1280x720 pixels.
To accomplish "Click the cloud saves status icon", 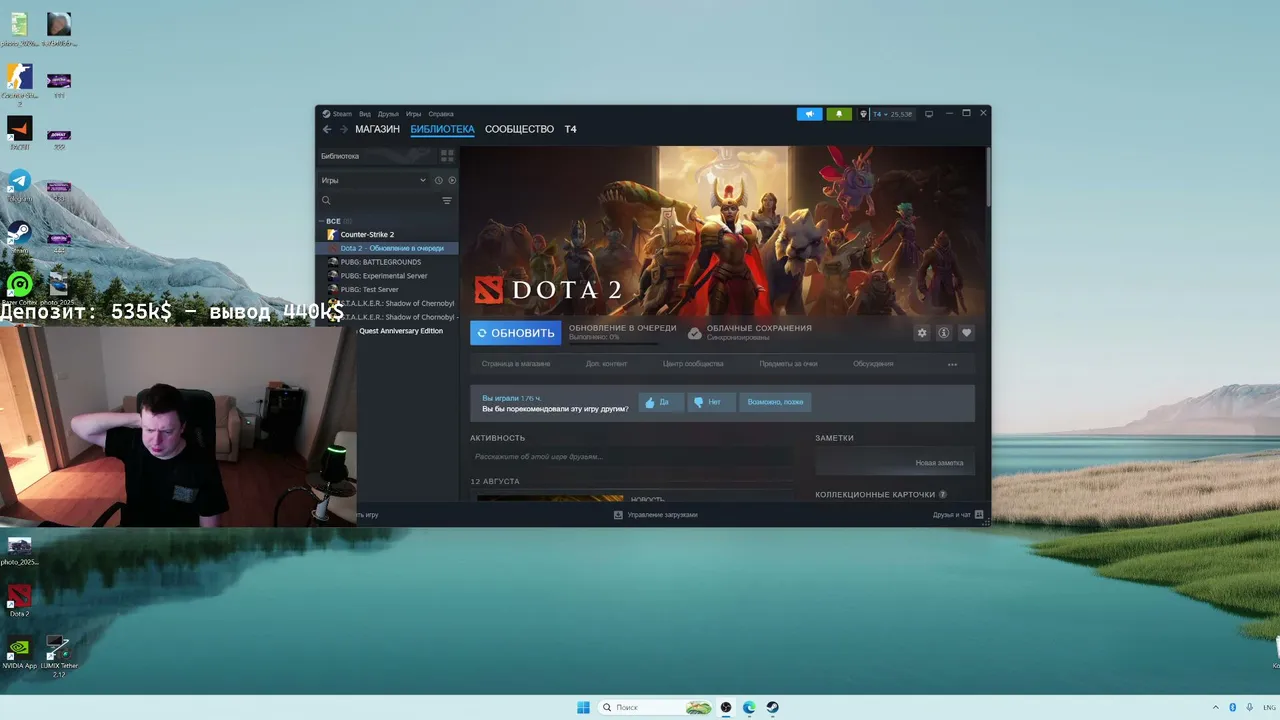I will pyautogui.click(x=695, y=333).
